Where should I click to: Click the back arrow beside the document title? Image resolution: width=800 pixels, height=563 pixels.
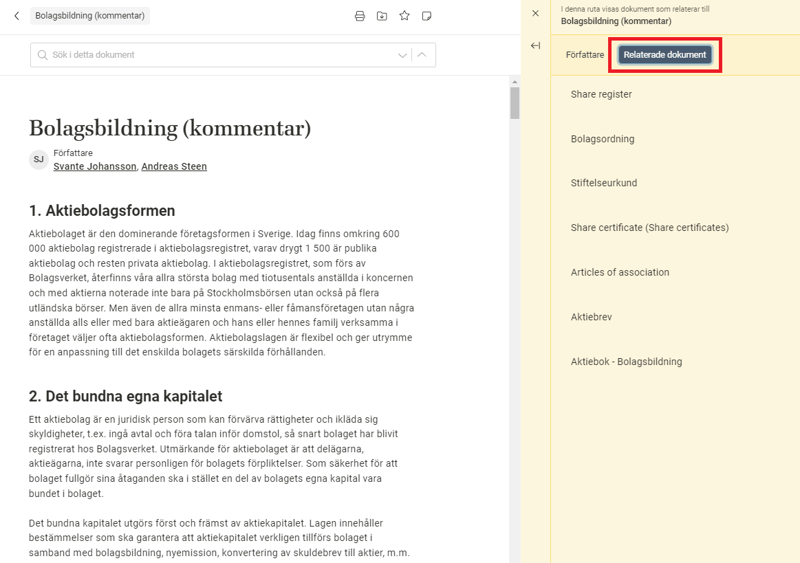coord(17,16)
